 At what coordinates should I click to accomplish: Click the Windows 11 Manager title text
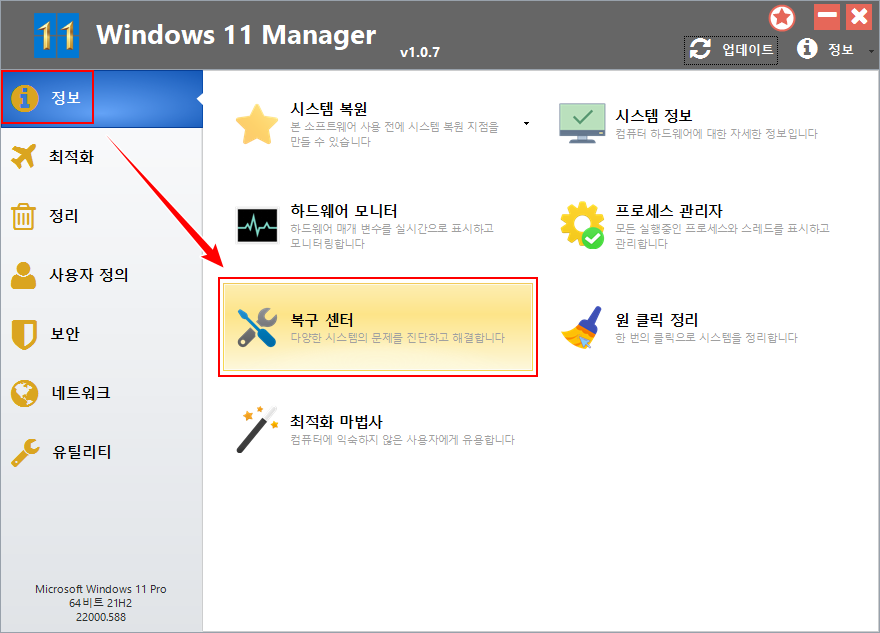pos(236,35)
